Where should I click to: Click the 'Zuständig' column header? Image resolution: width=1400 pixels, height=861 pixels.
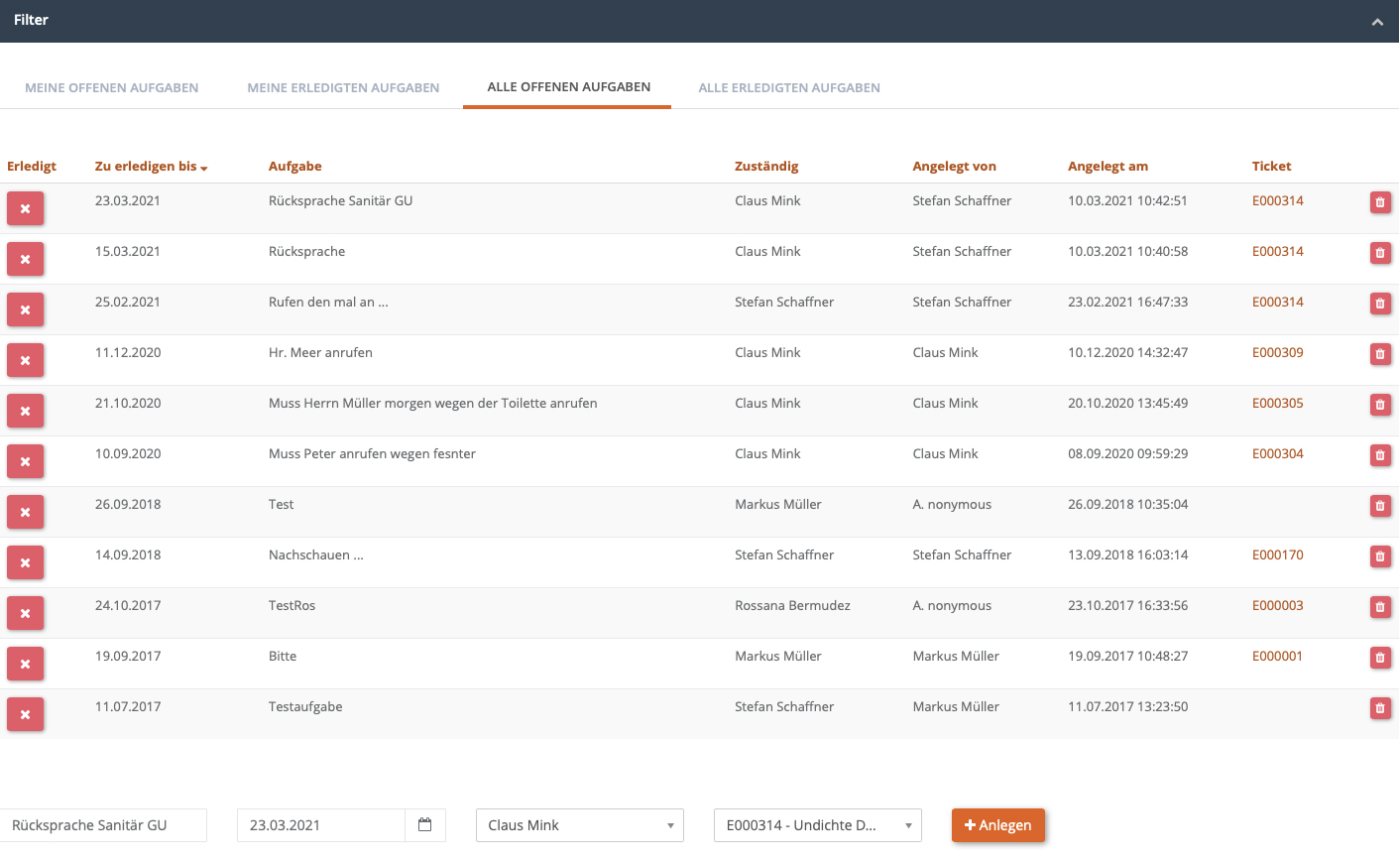(x=766, y=167)
